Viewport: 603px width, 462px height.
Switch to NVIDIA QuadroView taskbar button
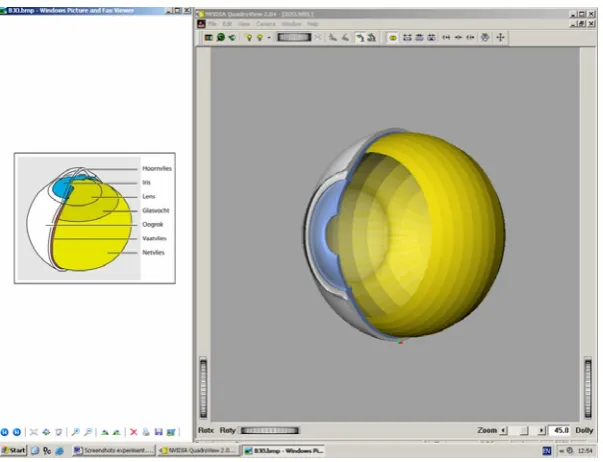(199, 450)
